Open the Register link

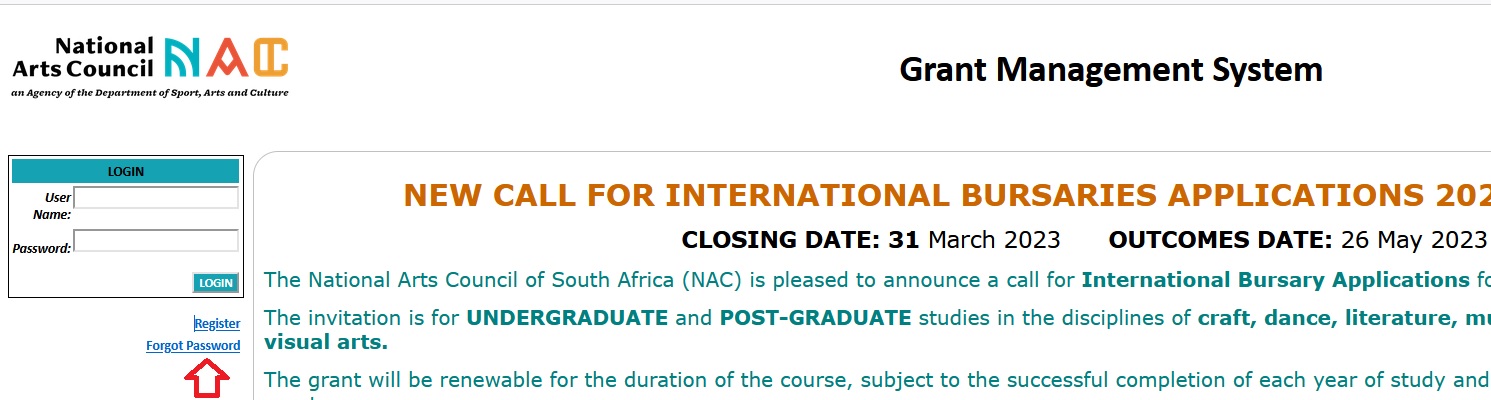click(x=217, y=324)
